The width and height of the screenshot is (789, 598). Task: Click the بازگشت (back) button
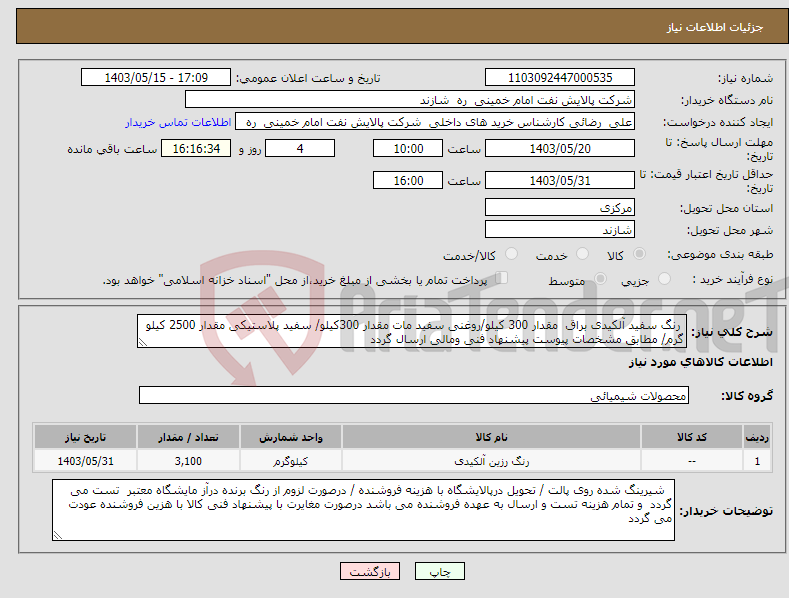tap(370, 571)
